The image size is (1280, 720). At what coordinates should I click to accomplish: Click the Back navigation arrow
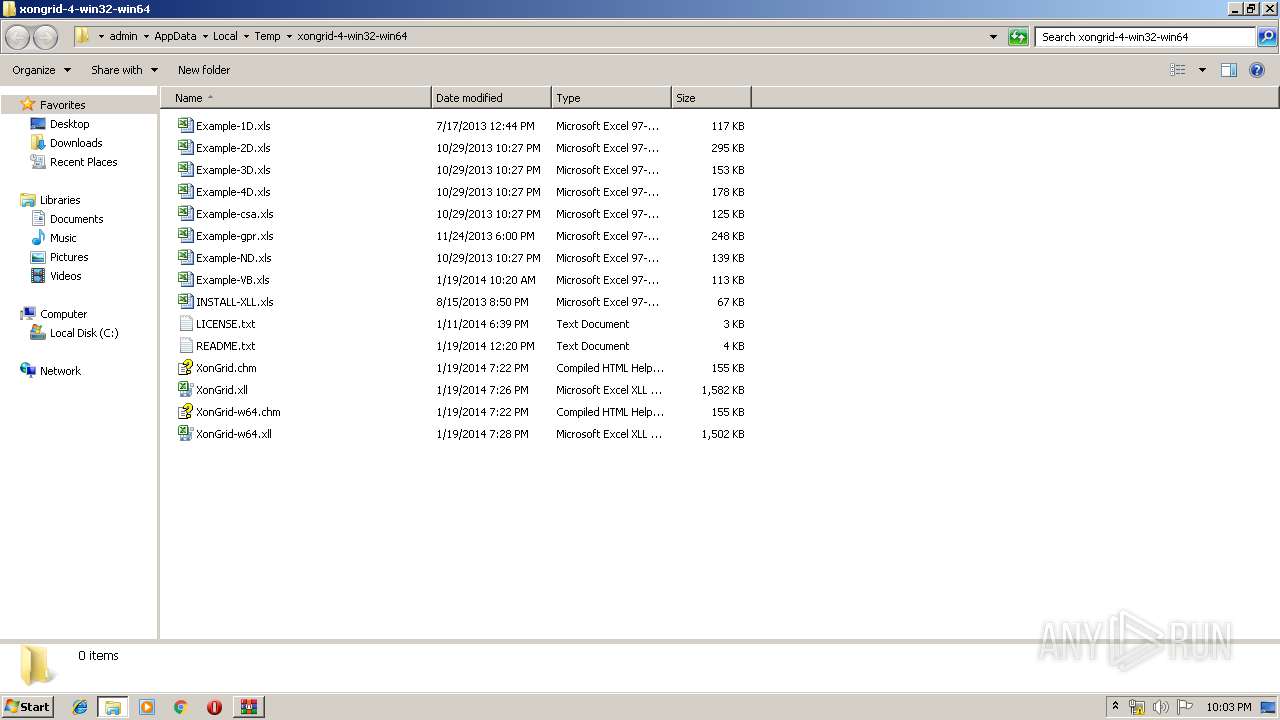coord(18,37)
